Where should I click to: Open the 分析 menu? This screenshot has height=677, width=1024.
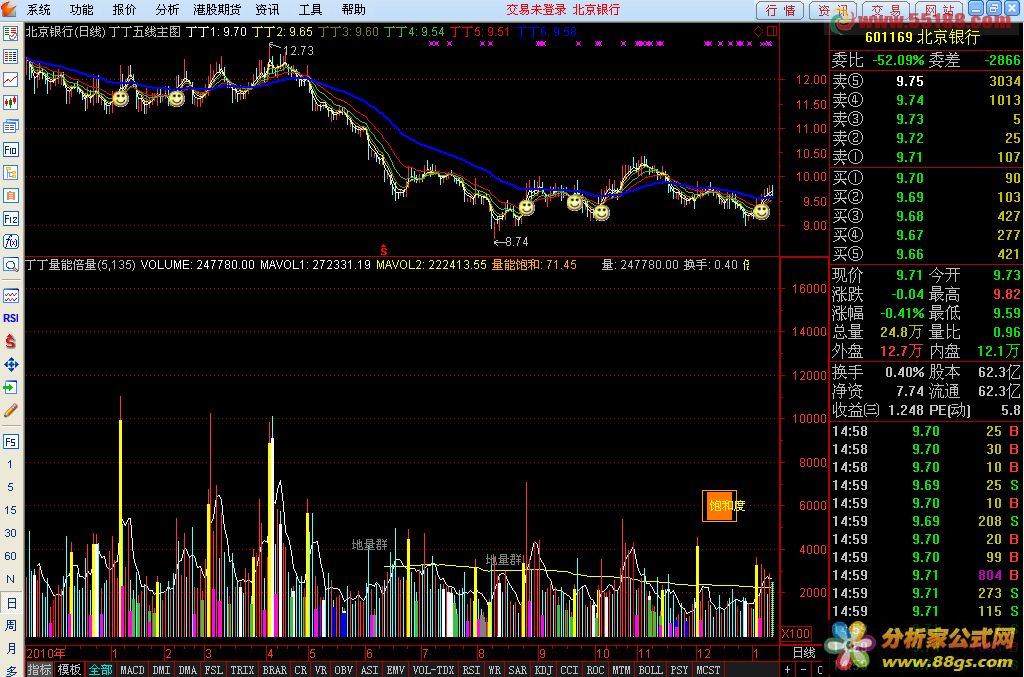click(x=167, y=10)
